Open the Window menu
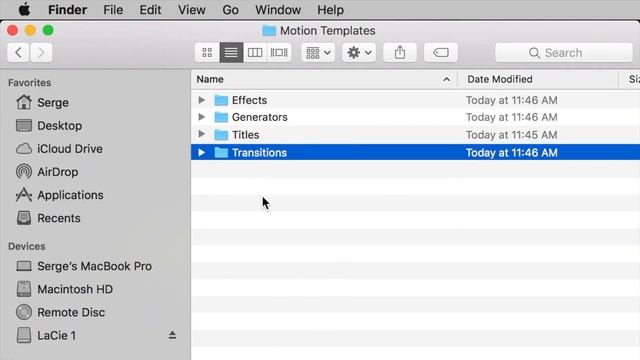Image resolution: width=640 pixels, height=360 pixels. [278, 9]
